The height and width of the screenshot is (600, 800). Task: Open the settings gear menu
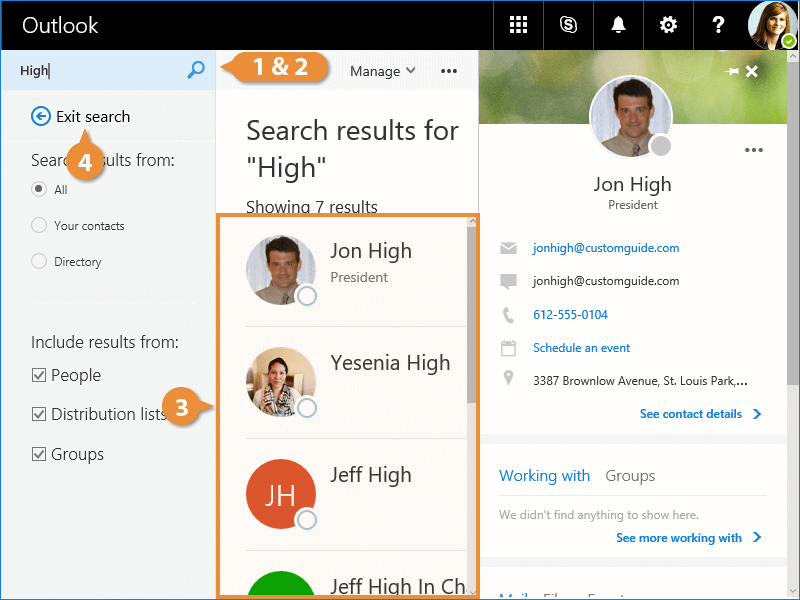tap(668, 25)
